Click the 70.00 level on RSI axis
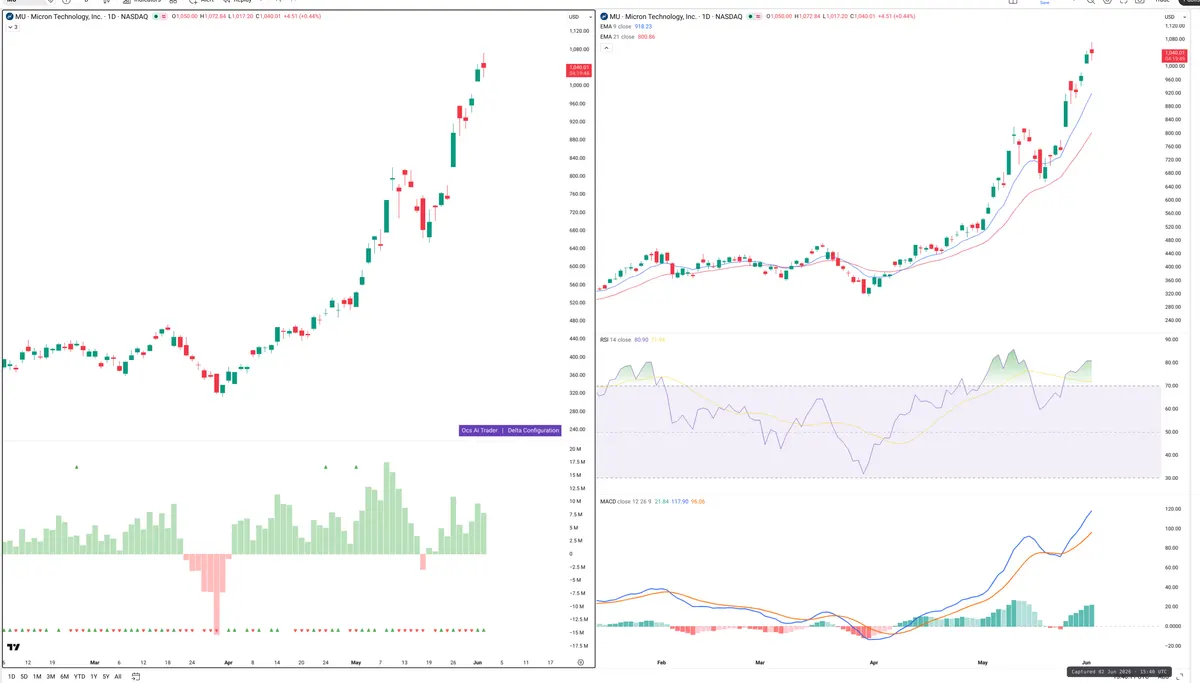The image size is (1200, 683). [x=1171, y=386]
